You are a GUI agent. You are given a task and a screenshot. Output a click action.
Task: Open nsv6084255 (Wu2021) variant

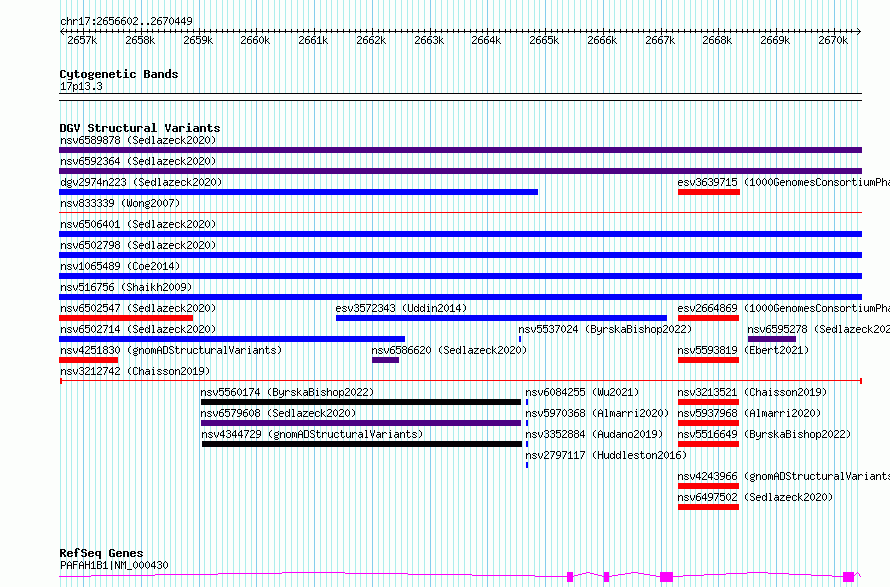click(x=582, y=392)
